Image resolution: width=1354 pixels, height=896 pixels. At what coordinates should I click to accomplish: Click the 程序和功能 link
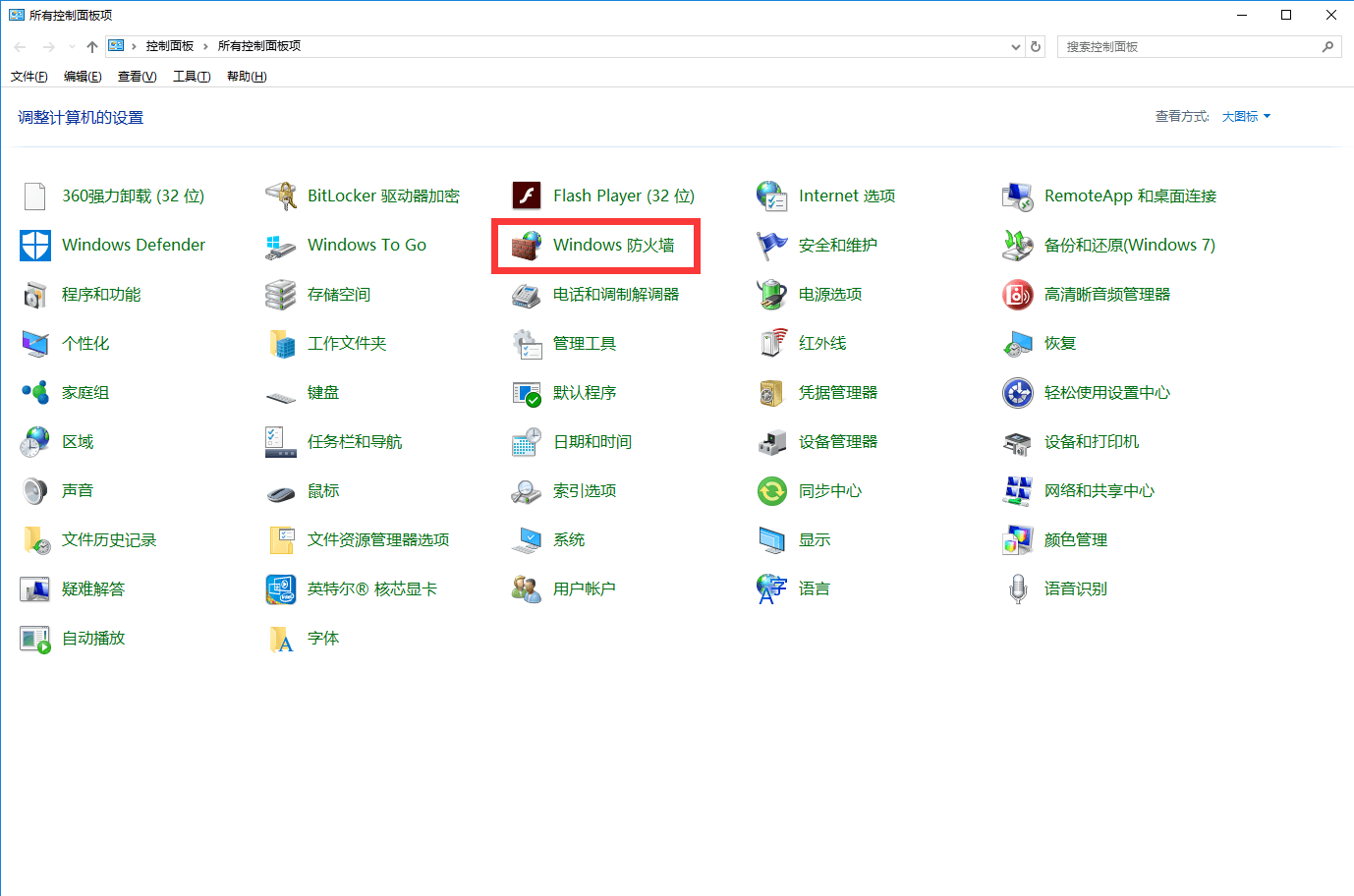(x=101, y=295)
